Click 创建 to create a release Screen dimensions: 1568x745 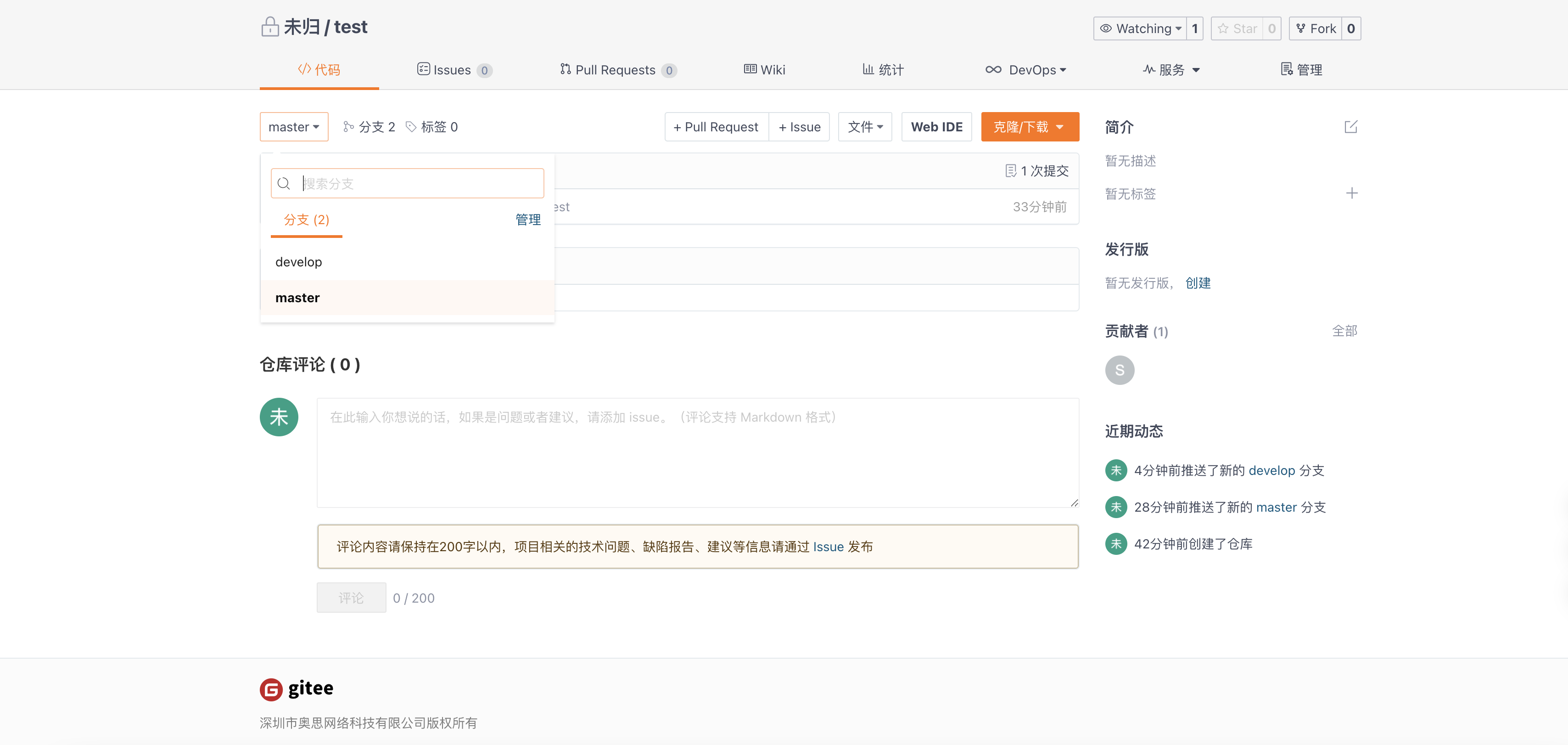pos(1198,282)
